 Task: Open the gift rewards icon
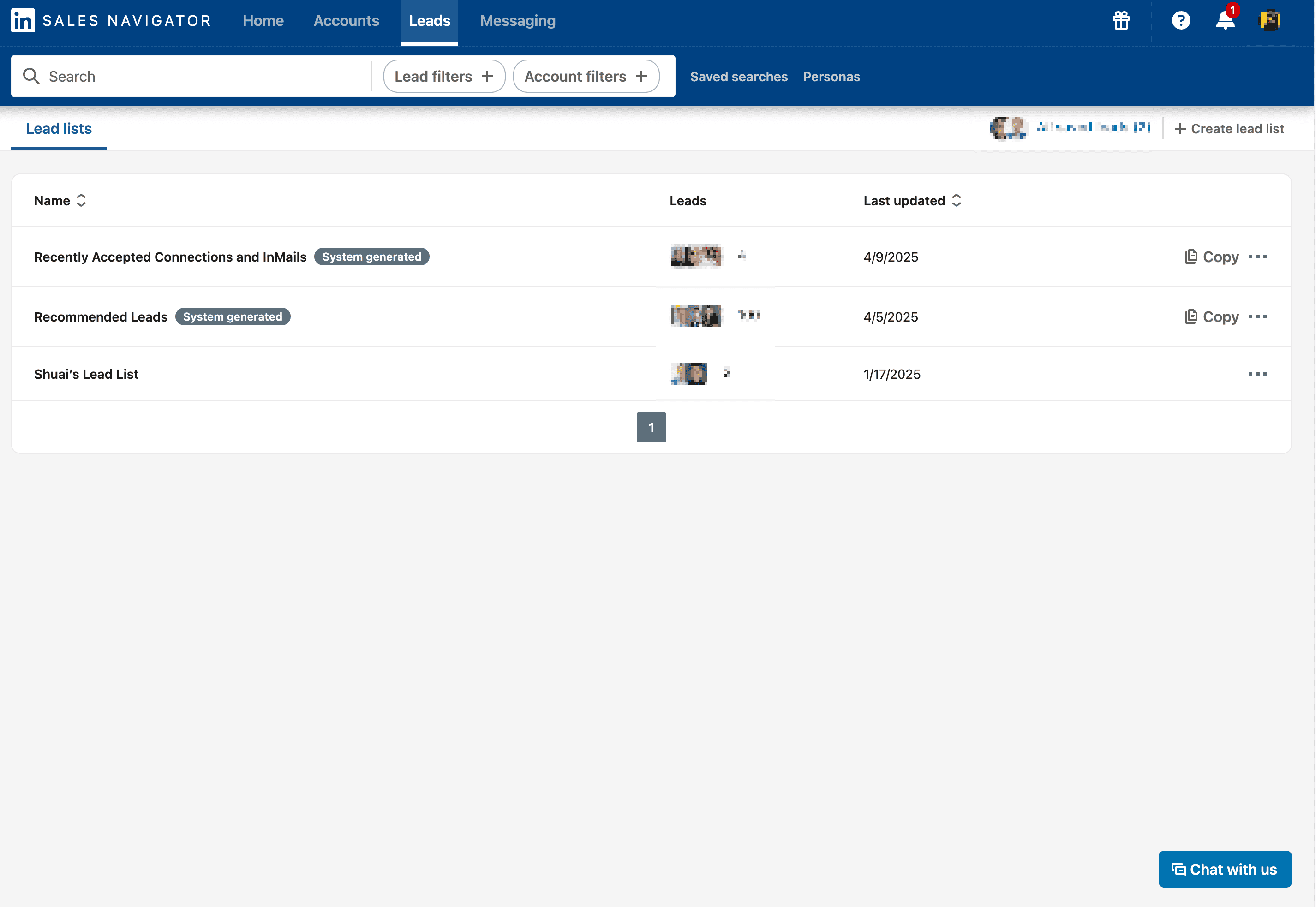(x=1121, y=20)
